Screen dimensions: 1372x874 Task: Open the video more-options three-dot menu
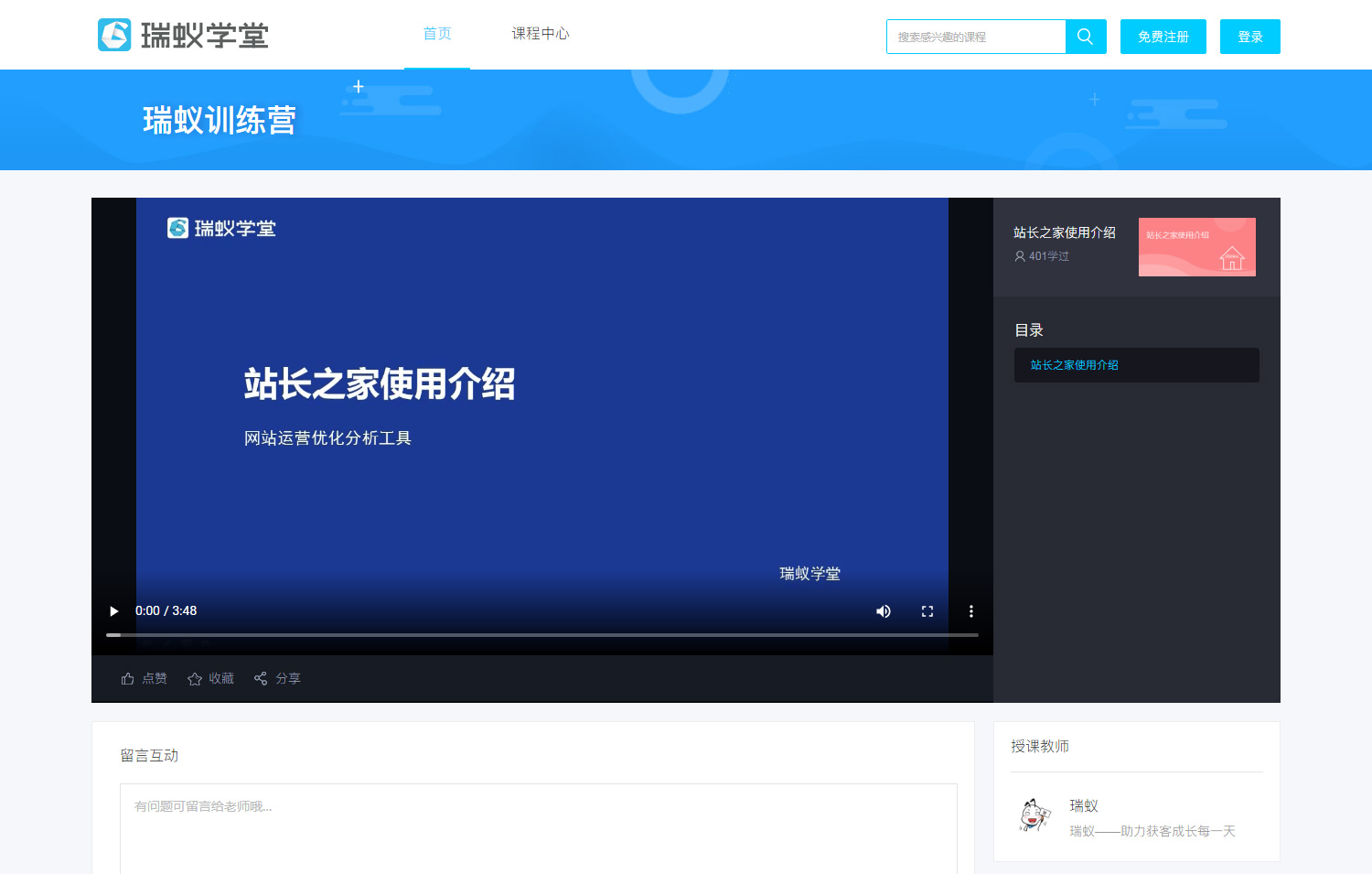[971, 611]
